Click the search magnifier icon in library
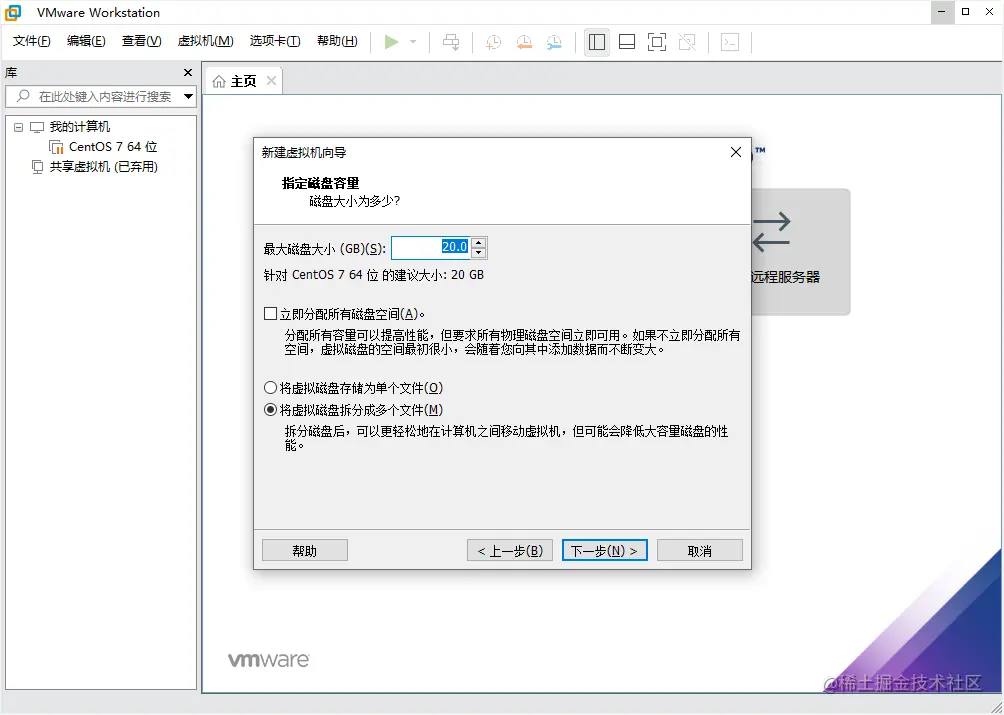 pos(23,97)
